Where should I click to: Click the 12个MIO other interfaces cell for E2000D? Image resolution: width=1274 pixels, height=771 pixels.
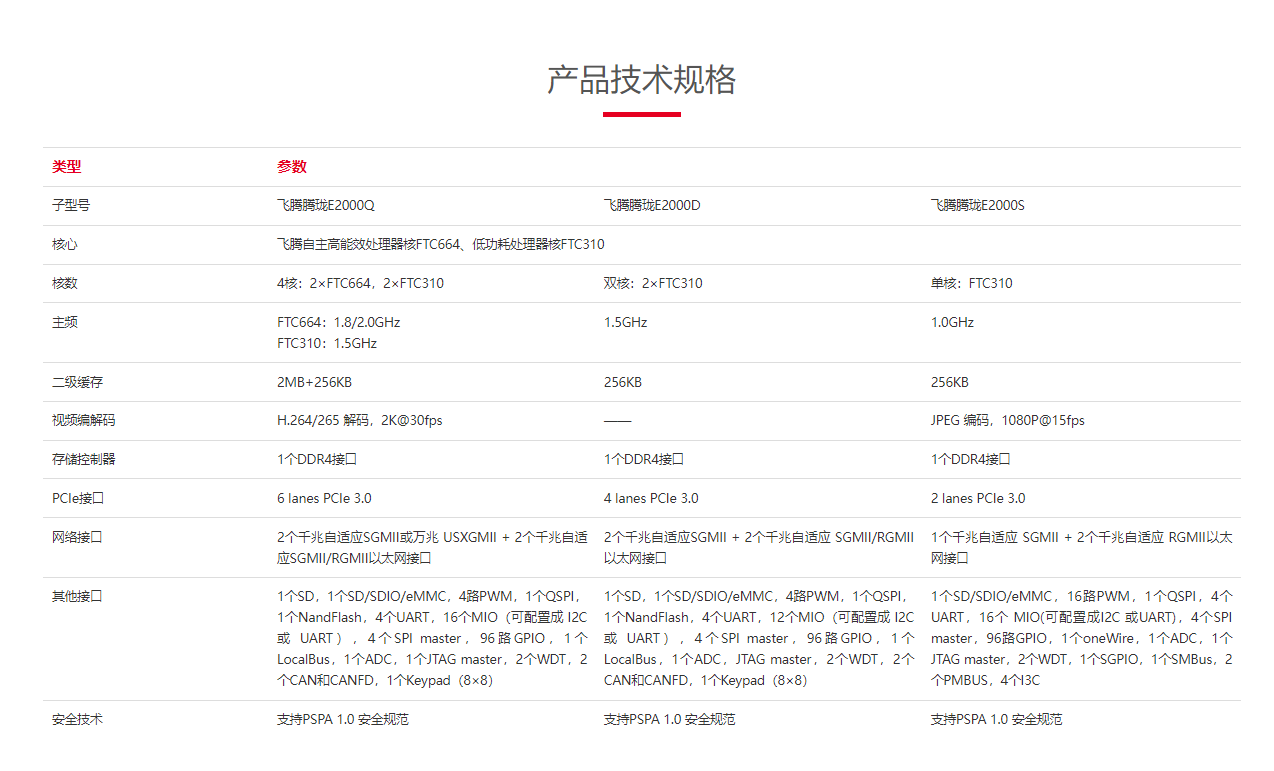tap(759, 639)
